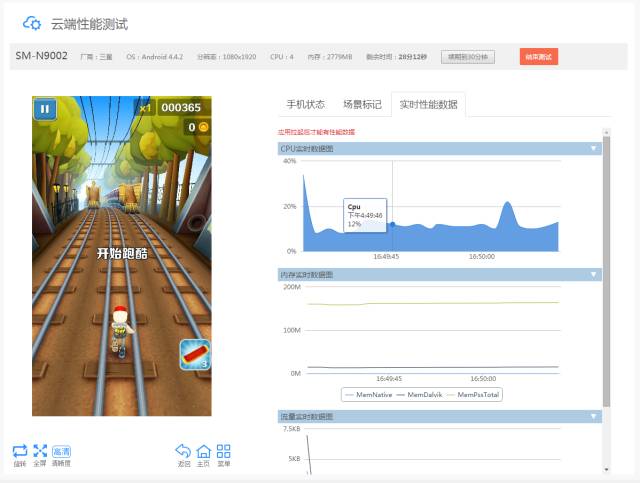Collapse the 流量实时数据图 section arrow
Viewport: 640px width, 483px height.
[x=593, y=416]
